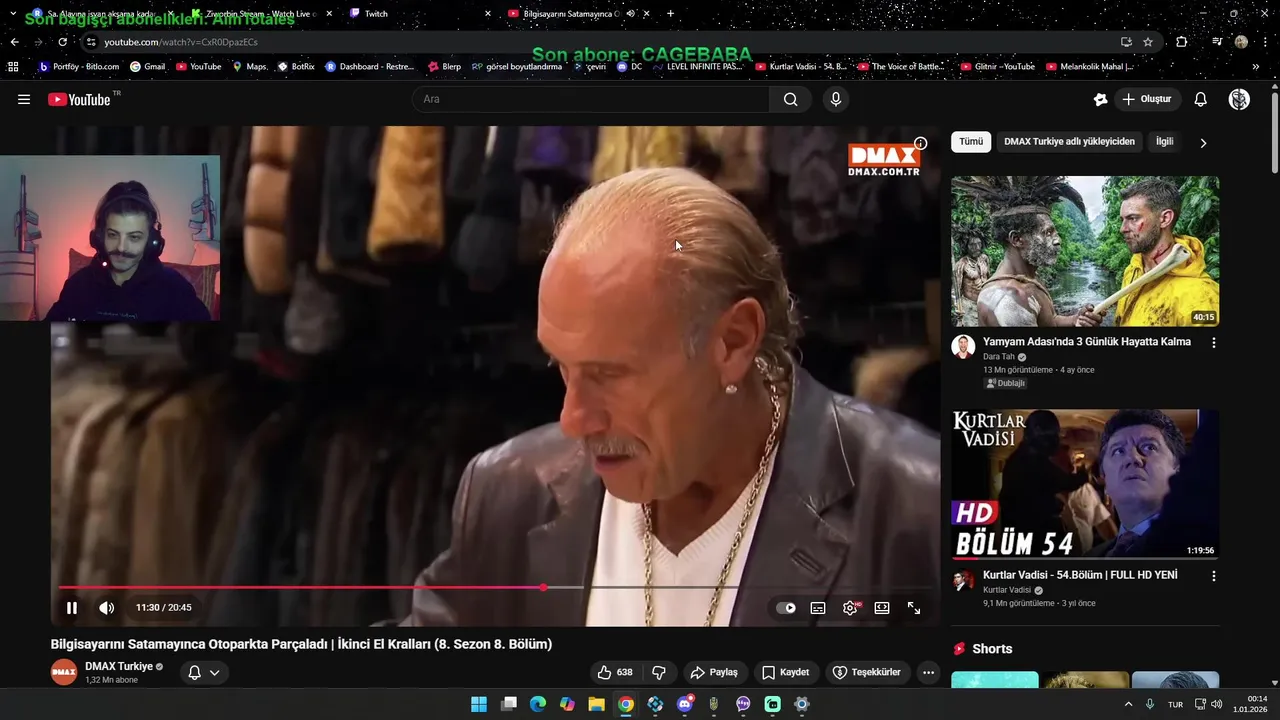This screenshot has width=1280, height=720.
Task: Pause the video with the pause button
Action: (72, 607)
